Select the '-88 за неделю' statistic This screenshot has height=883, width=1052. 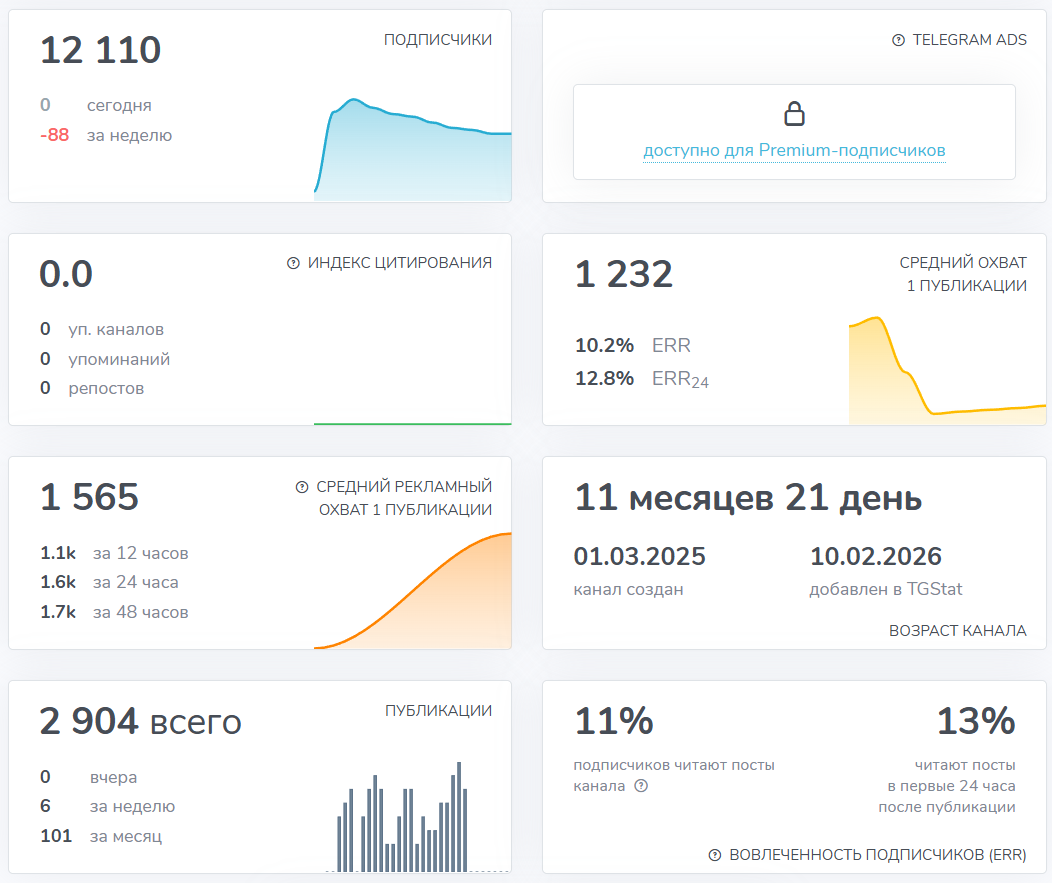88,135
